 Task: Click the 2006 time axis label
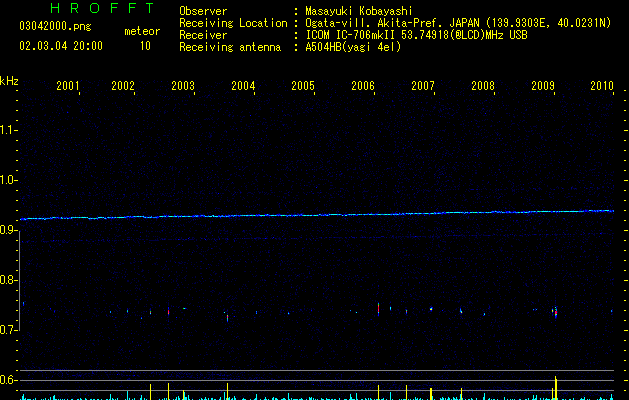363,85
